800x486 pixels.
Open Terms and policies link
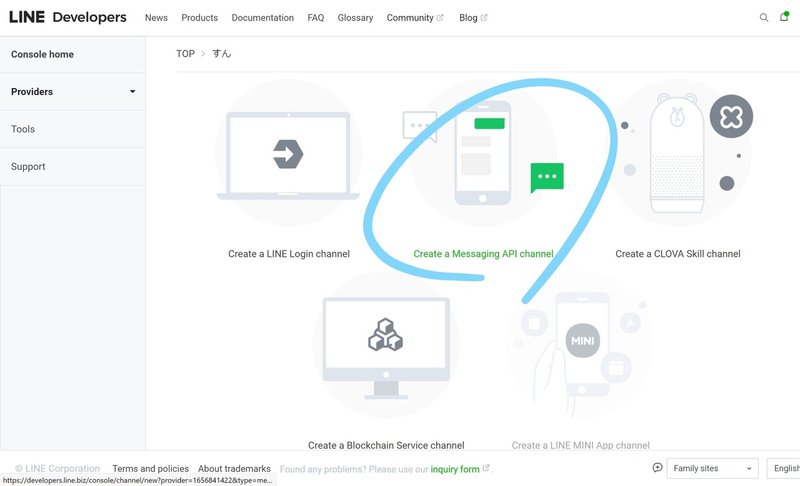pos(151,468)
